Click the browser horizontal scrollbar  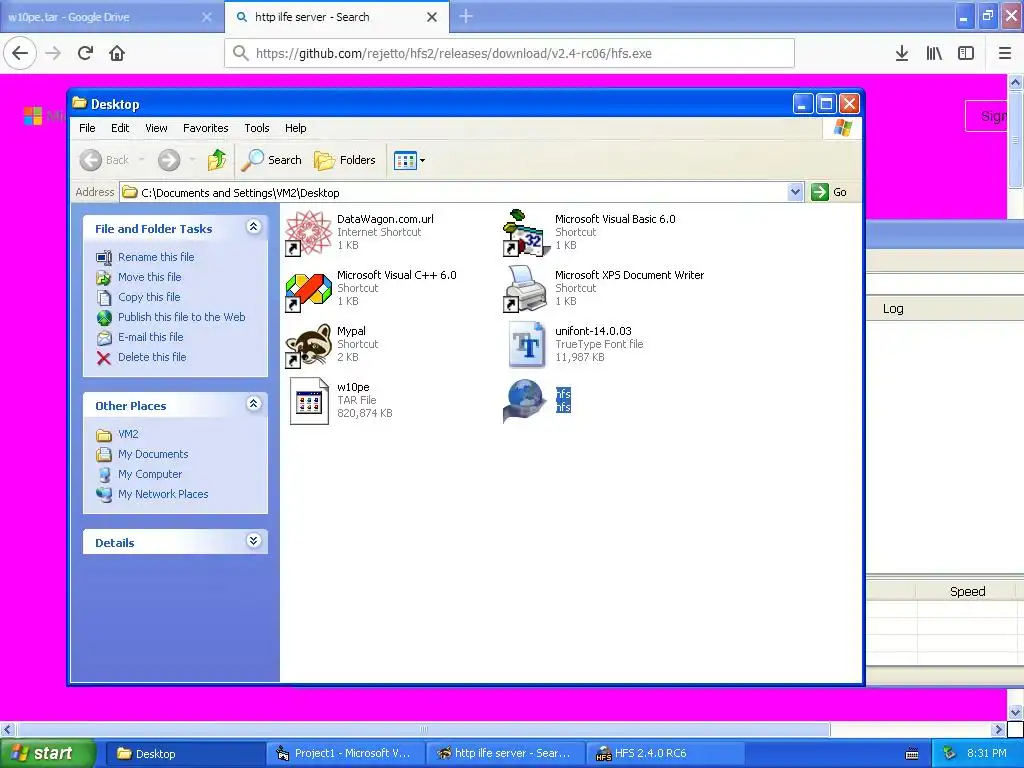tap(423, 729)
